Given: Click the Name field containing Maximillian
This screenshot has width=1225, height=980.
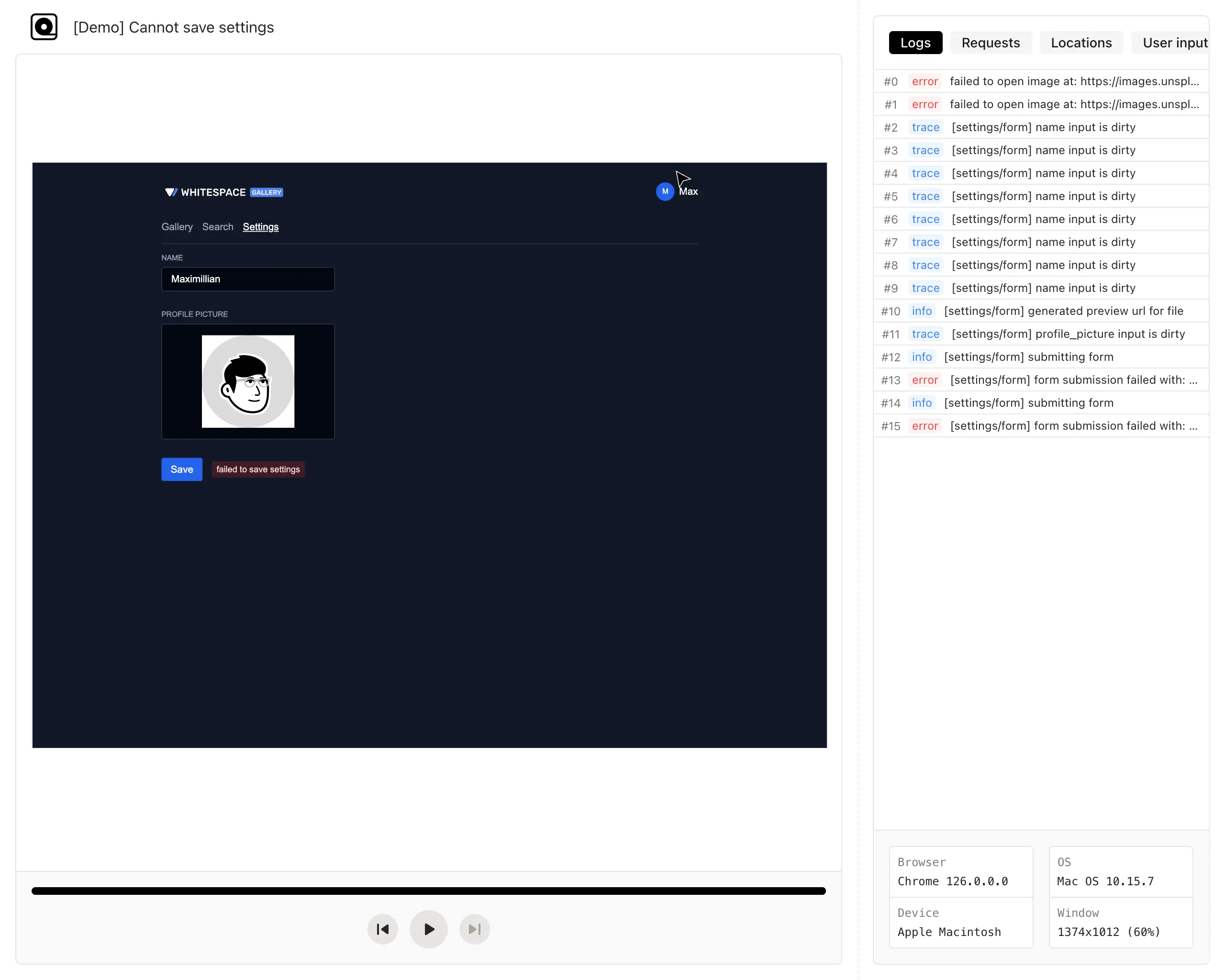Looking at the screenshot, I should (x=248, y=279).
